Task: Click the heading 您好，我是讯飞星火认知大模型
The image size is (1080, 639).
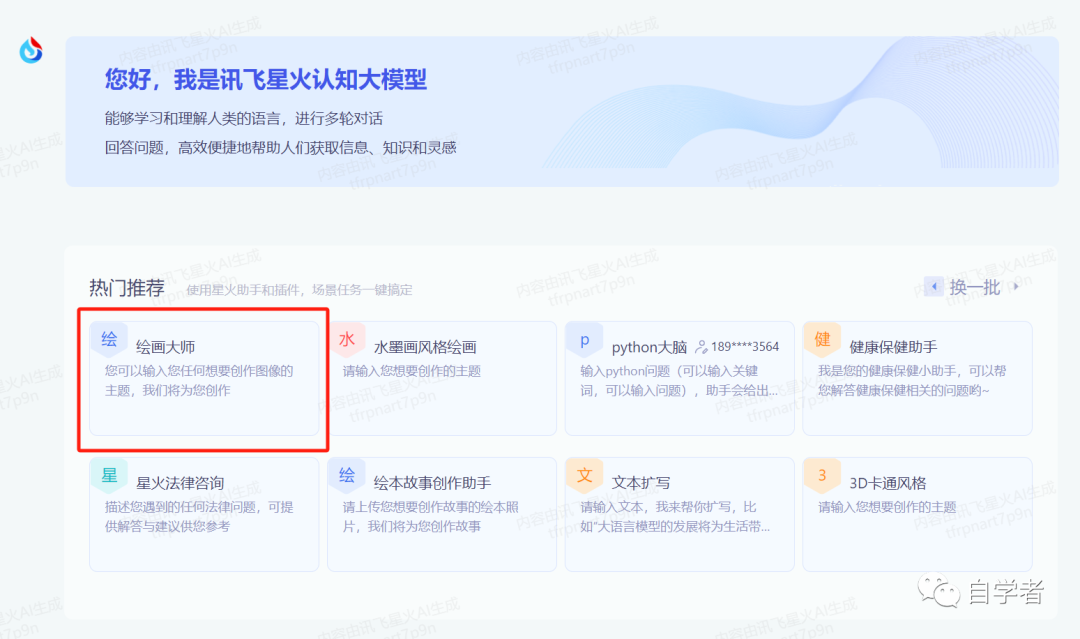Action: 266,80
